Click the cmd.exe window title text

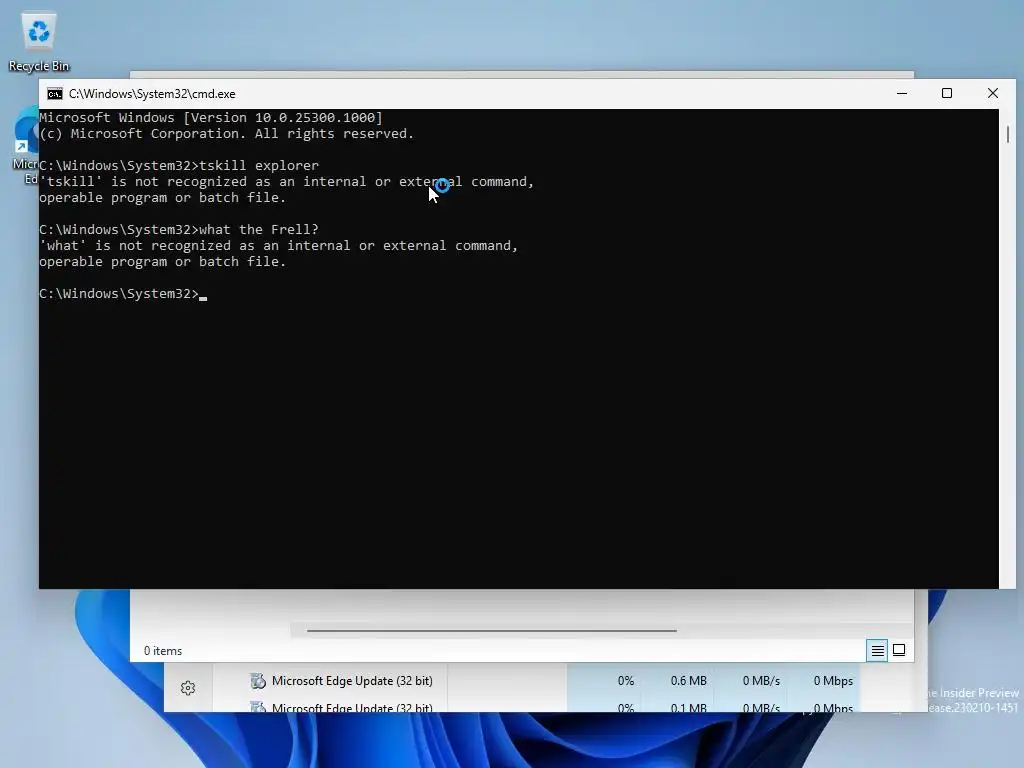(152, 94)
